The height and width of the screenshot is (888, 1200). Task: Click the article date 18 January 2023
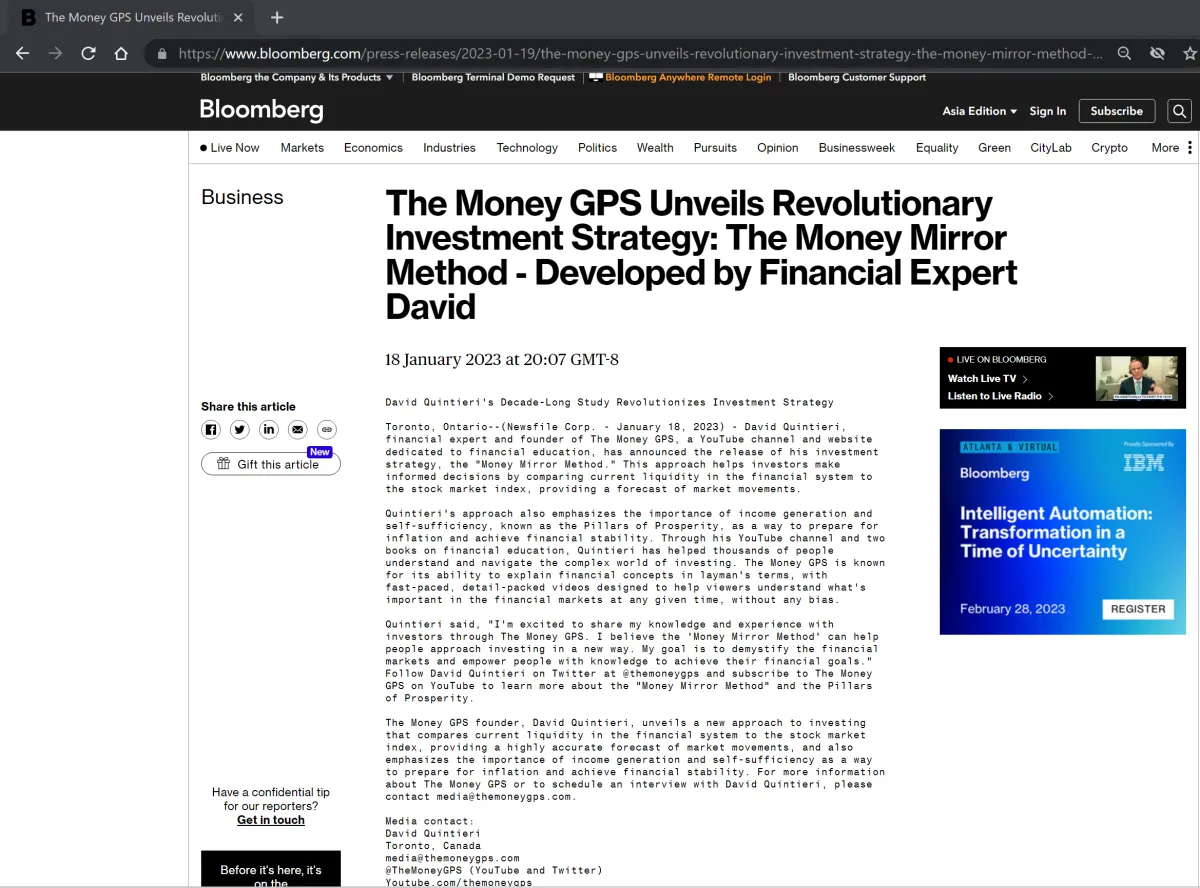[502, 360]
